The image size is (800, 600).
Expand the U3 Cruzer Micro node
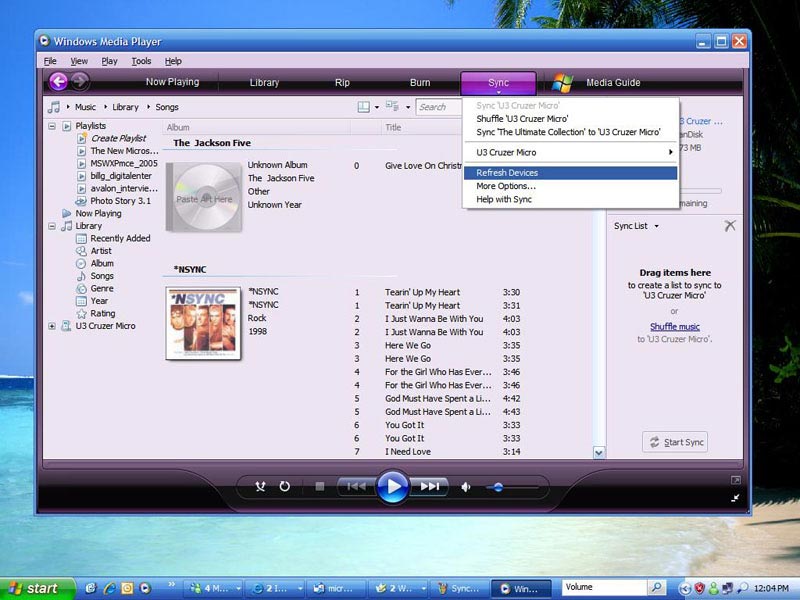click(52, 326)
